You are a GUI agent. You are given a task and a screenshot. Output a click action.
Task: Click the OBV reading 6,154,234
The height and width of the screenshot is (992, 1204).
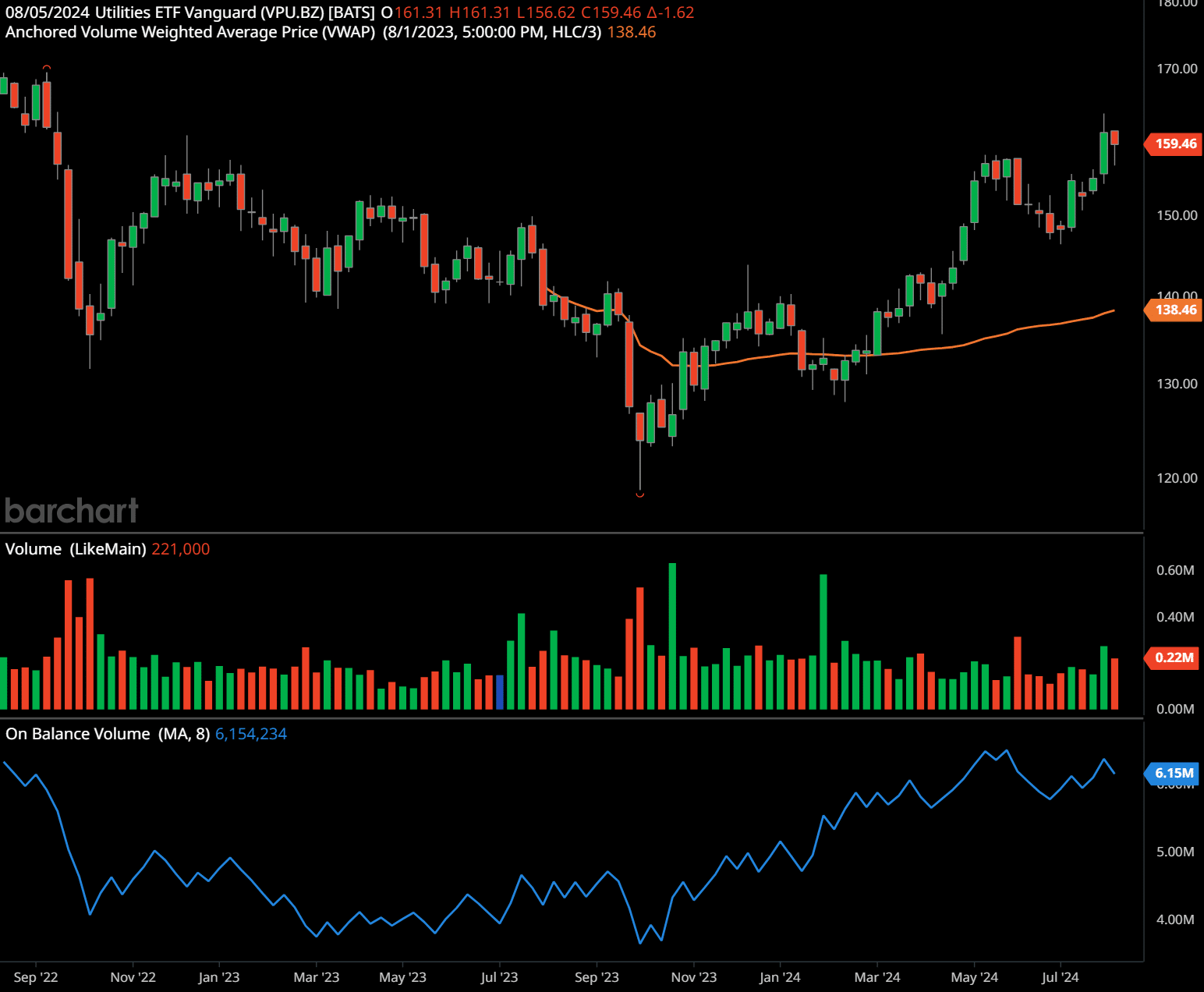(251, 734)
